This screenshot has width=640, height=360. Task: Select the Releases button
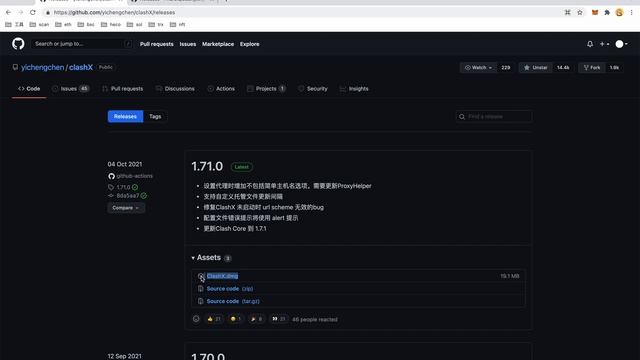(x=125, y=116)
